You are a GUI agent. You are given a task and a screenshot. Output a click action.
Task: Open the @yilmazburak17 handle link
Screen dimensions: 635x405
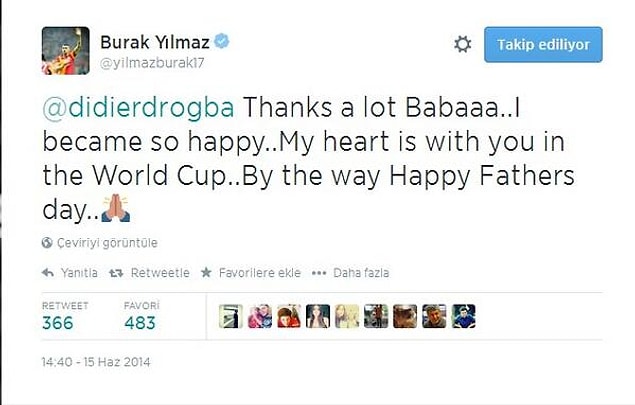[152, 63]
